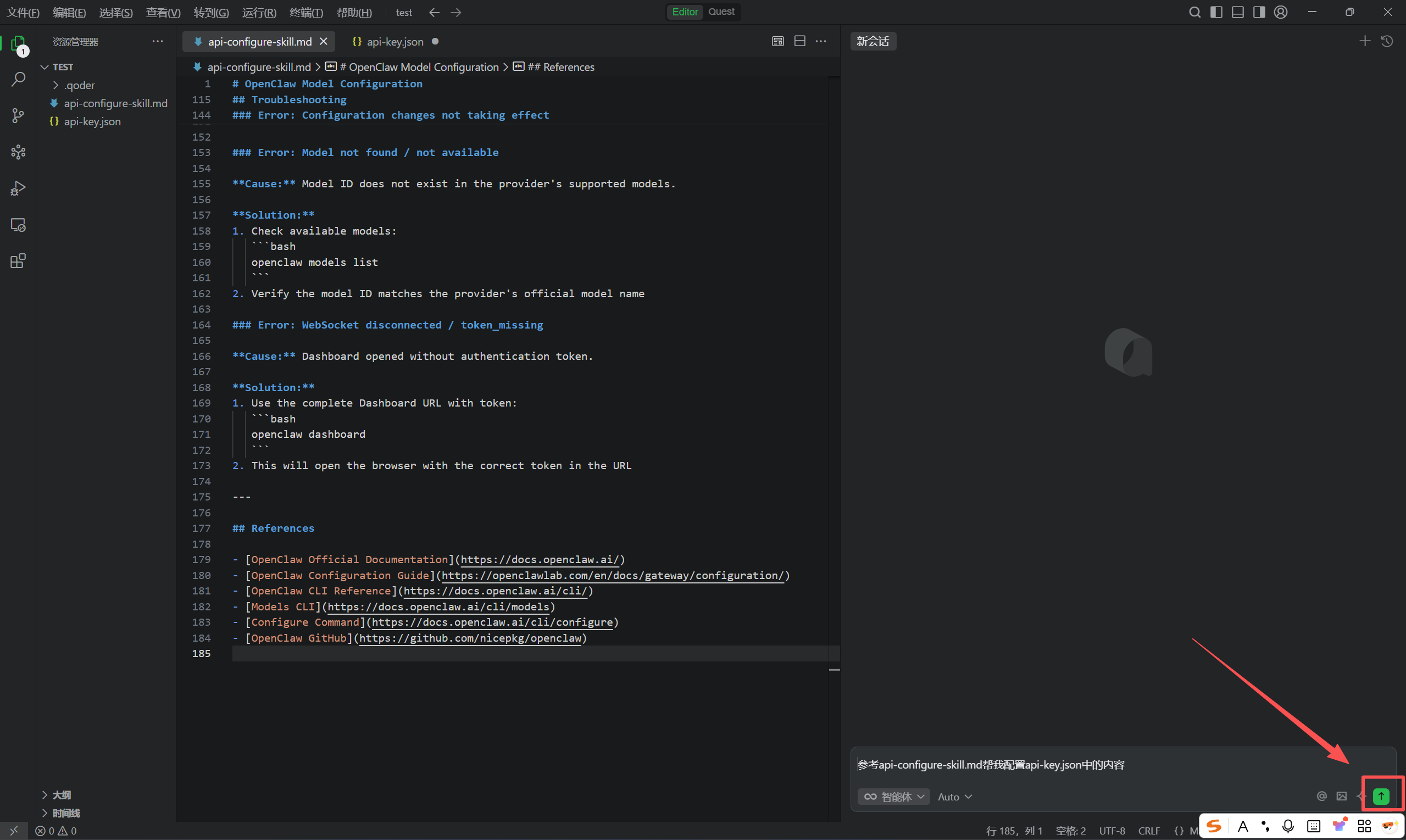Click the @ mention icon in chat
This screenshot has width=1406, height=840.
[1322, 797]
